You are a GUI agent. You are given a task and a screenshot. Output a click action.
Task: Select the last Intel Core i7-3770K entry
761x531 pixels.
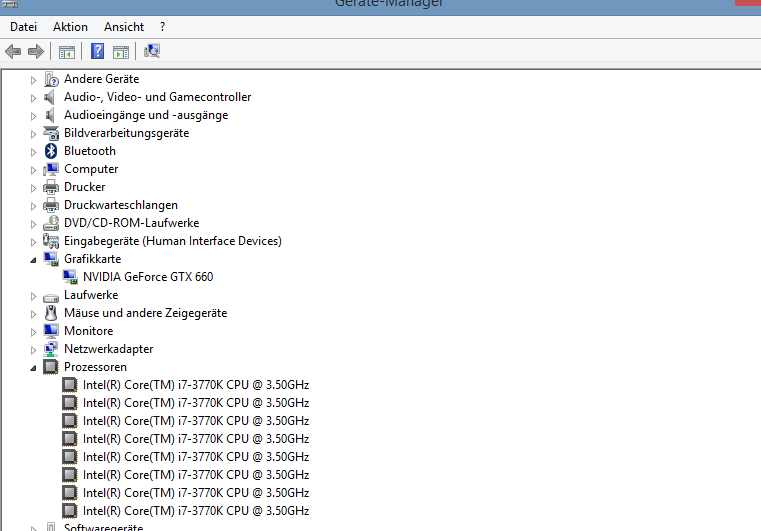tap(196, 511)
